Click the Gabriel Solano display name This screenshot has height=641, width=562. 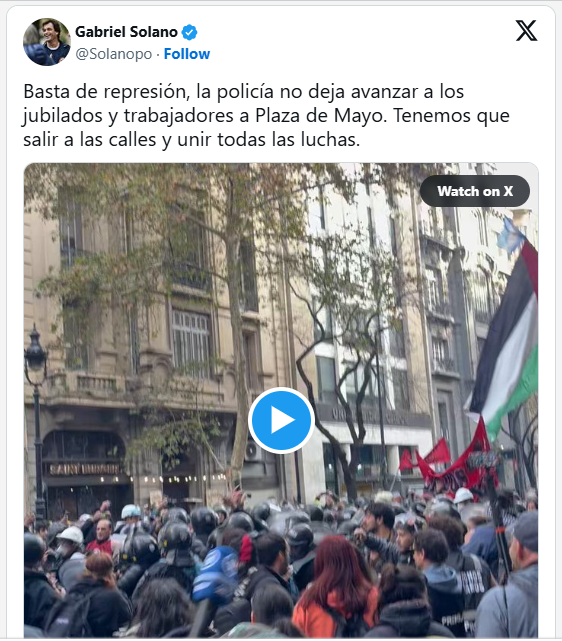pyautogui.click(x=126, y=31)
